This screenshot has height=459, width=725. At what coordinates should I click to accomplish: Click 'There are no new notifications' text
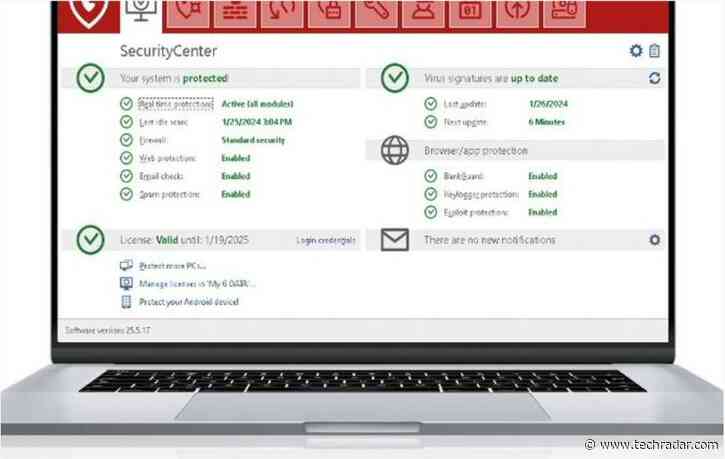tap(490, 240)
